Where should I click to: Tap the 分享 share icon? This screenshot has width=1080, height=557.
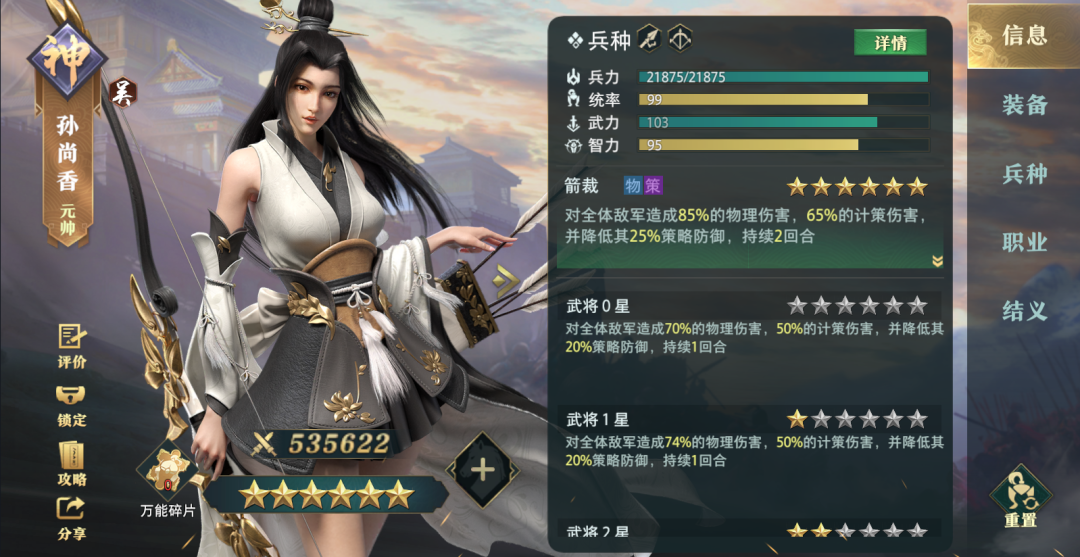tap(72, 518)
